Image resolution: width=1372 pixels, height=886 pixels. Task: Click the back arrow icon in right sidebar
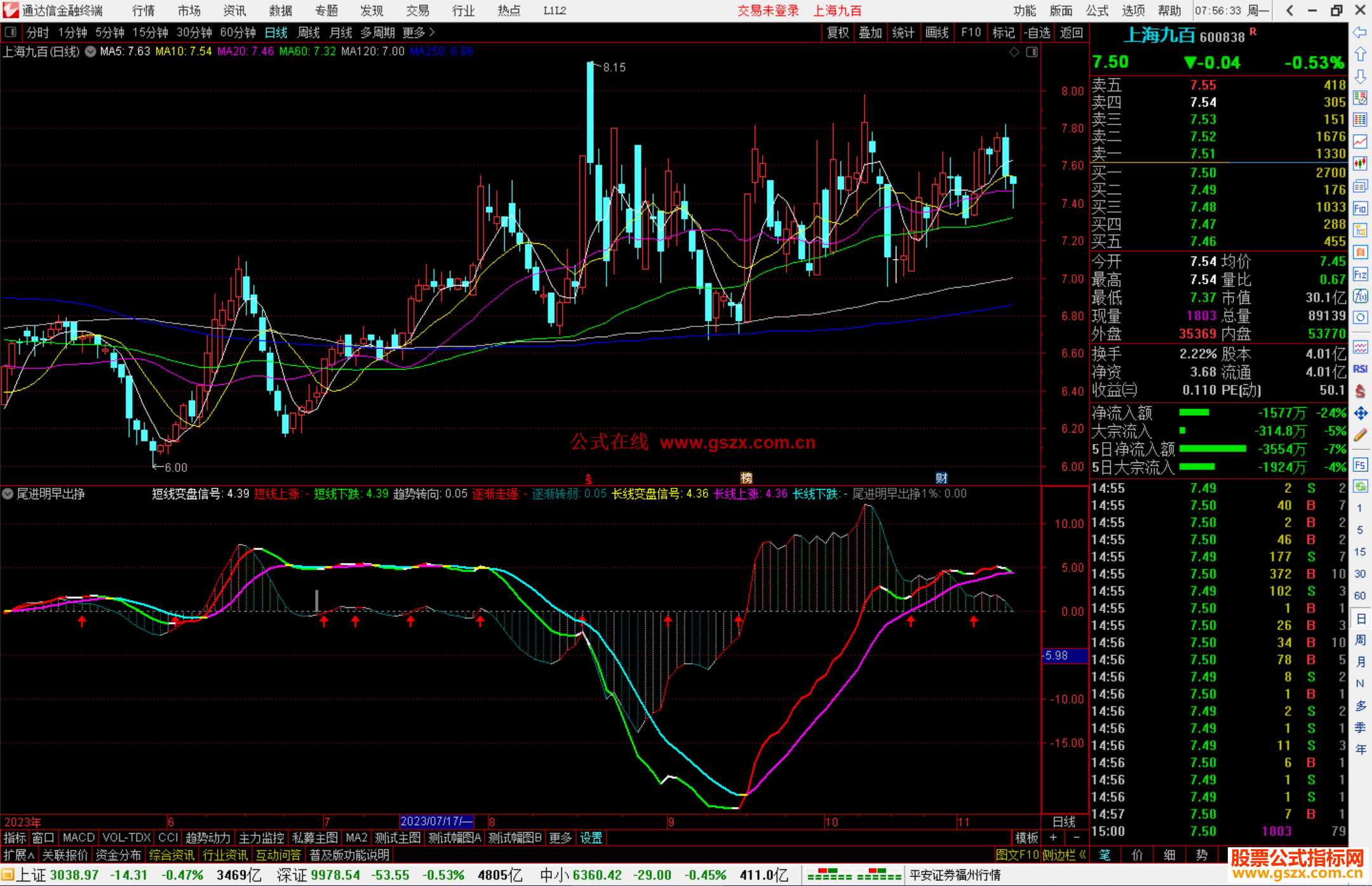click(x=1360, y=32)
